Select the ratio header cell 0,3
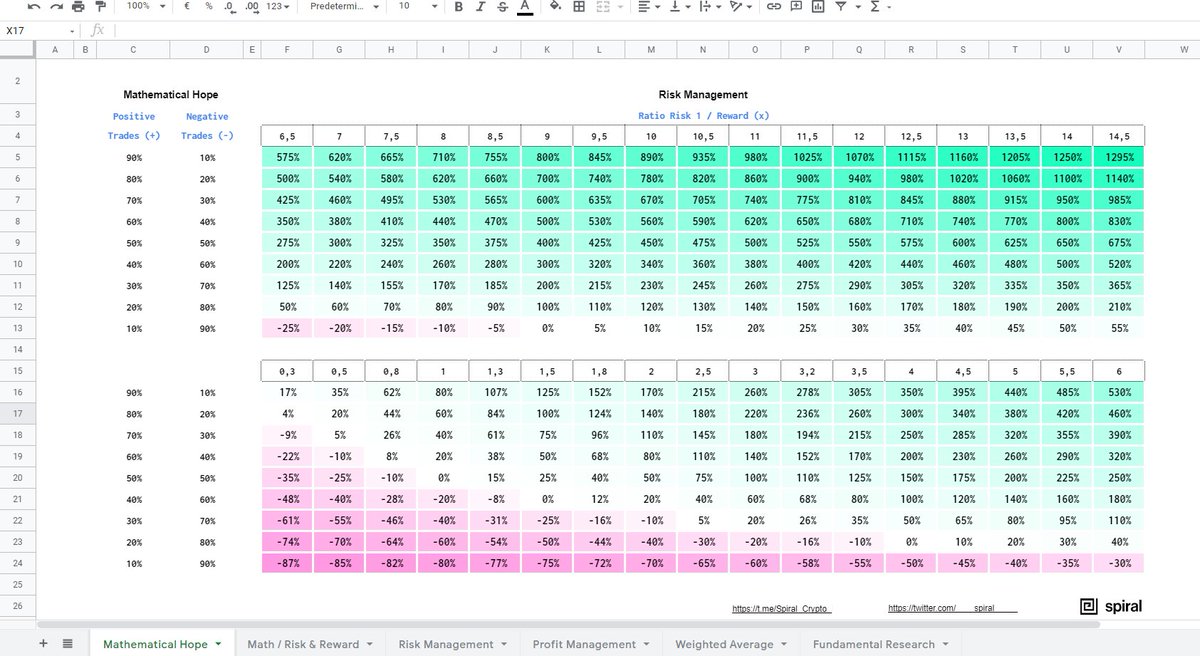The width and height of the screenshot is (1200, 656). (x=286, y=371)
